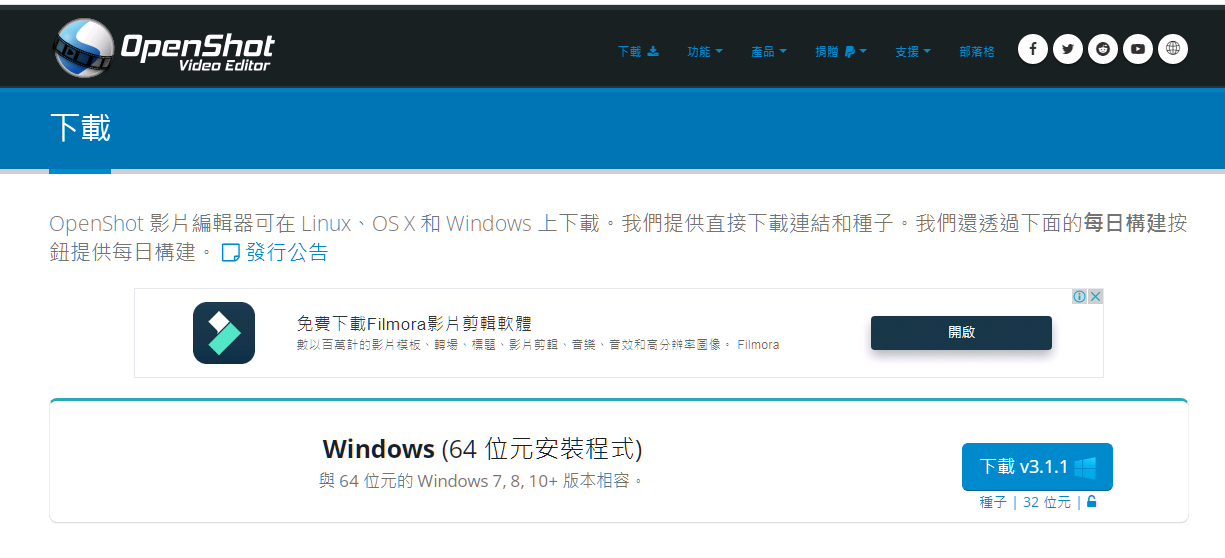The height and width of the screenshot is (558, 1225).
Task: Close the Filmora advertisement
Action: [x=1095, y=297]
